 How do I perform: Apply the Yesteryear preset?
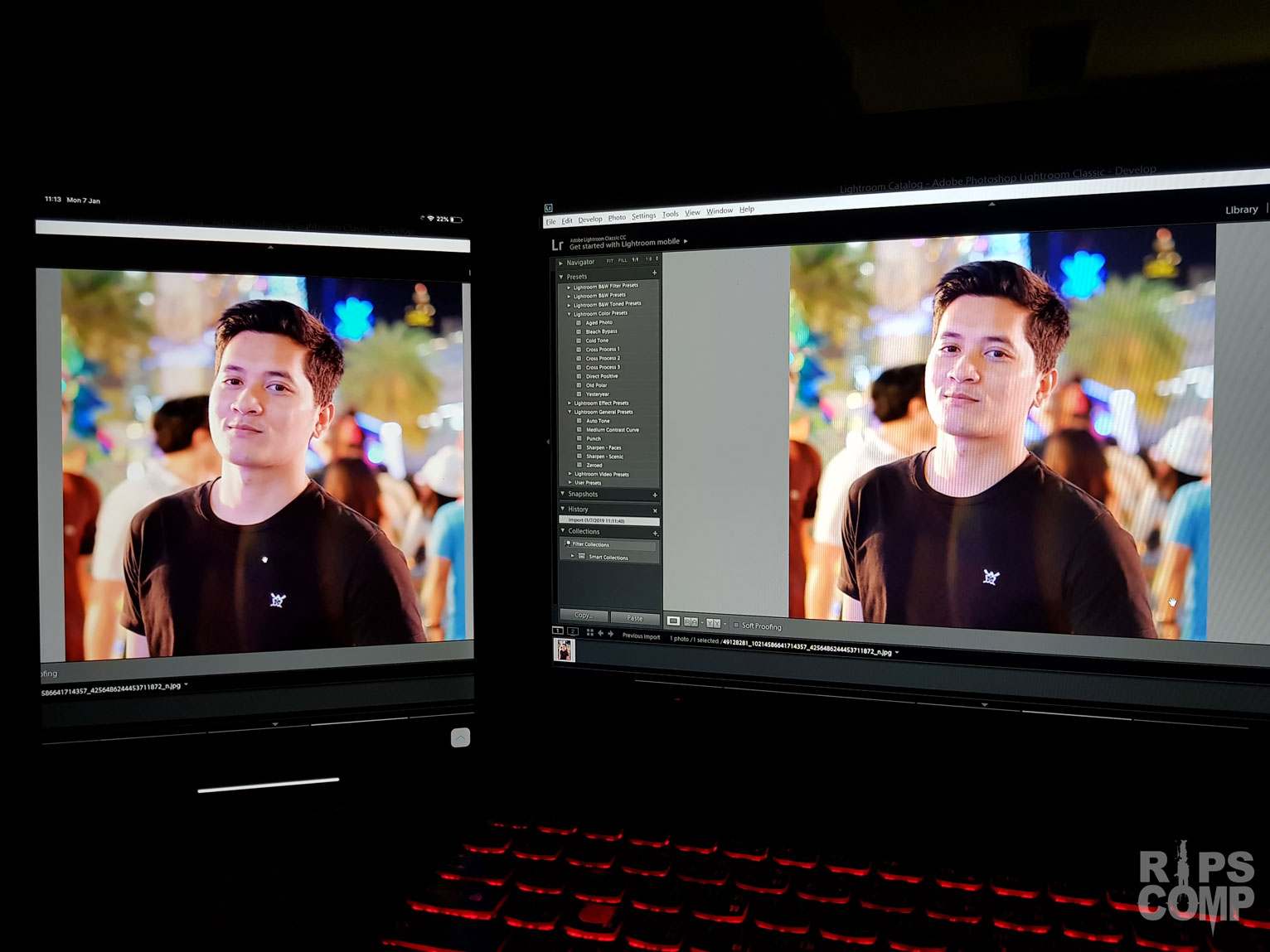(x=597, y=394)
